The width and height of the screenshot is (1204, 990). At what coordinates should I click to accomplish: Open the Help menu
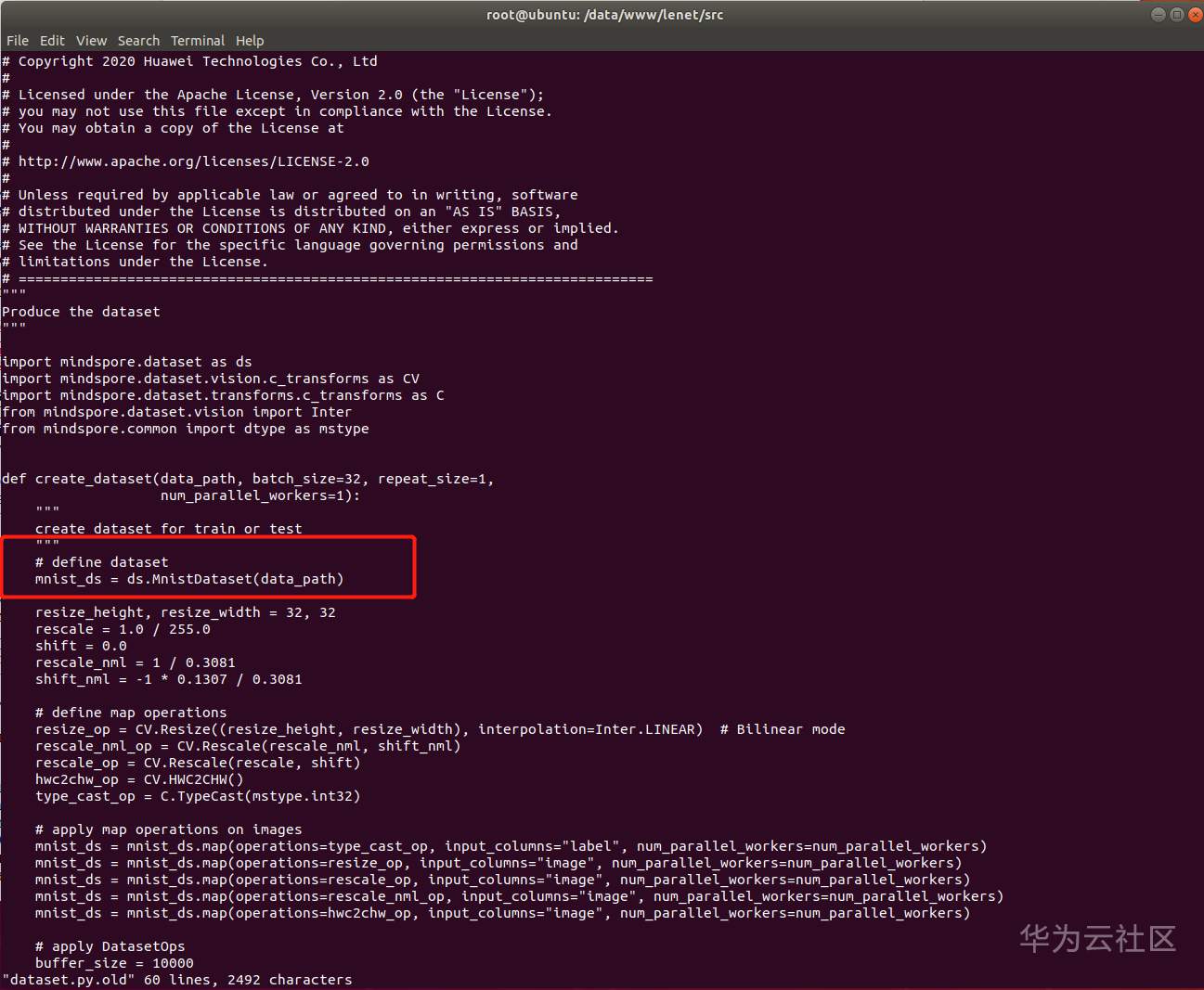click(x=250, y=41)
